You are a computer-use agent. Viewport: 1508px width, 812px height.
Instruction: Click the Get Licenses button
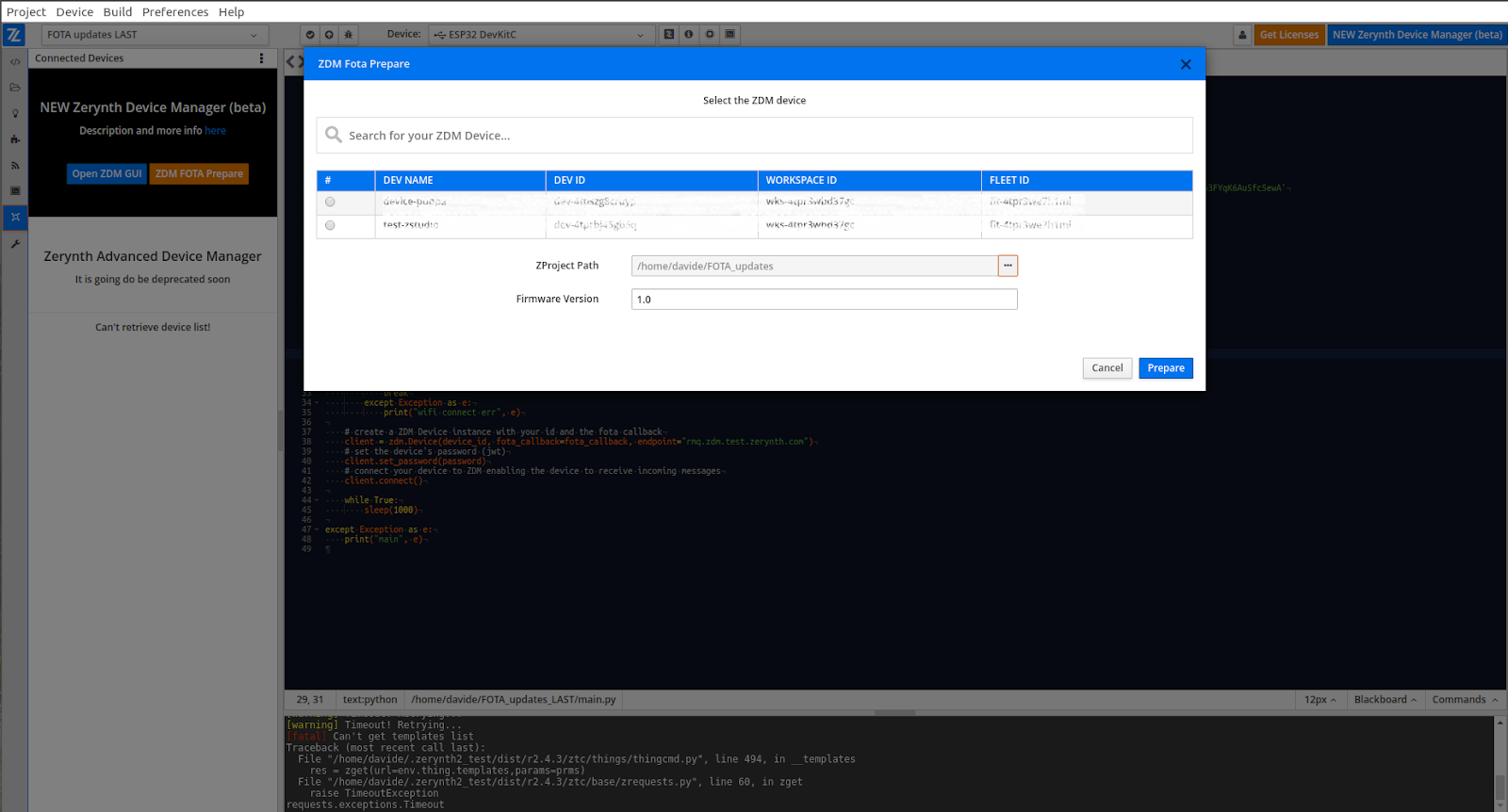point(1289,35)
